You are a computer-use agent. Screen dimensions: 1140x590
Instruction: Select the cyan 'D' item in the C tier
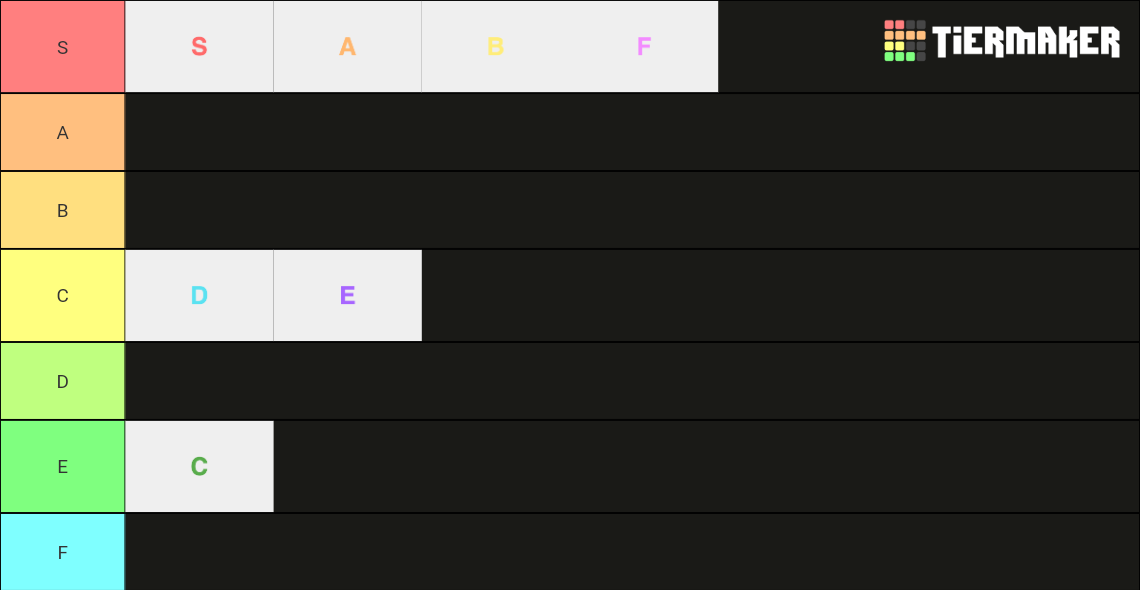[x=198, y=295]
